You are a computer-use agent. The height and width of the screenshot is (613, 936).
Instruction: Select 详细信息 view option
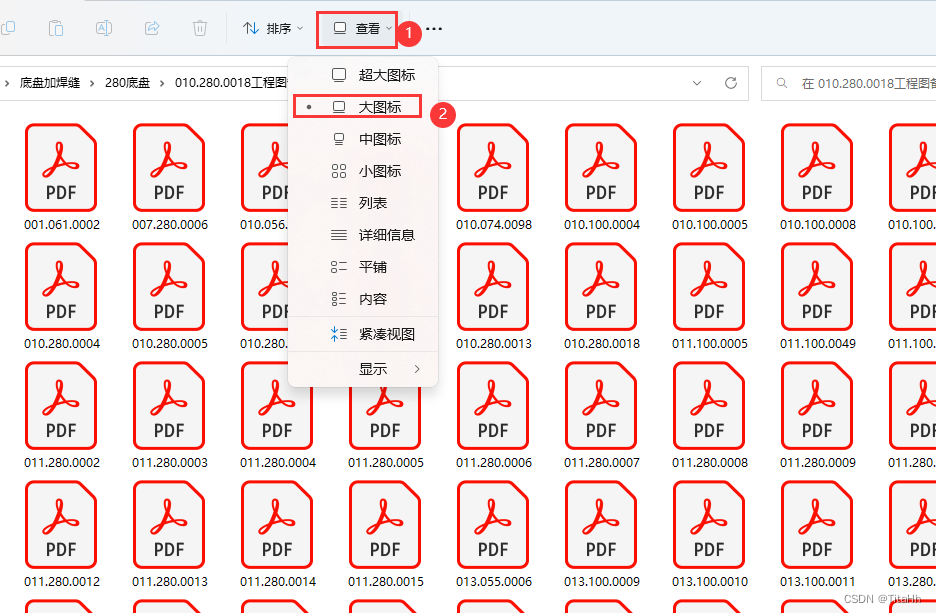363,235
